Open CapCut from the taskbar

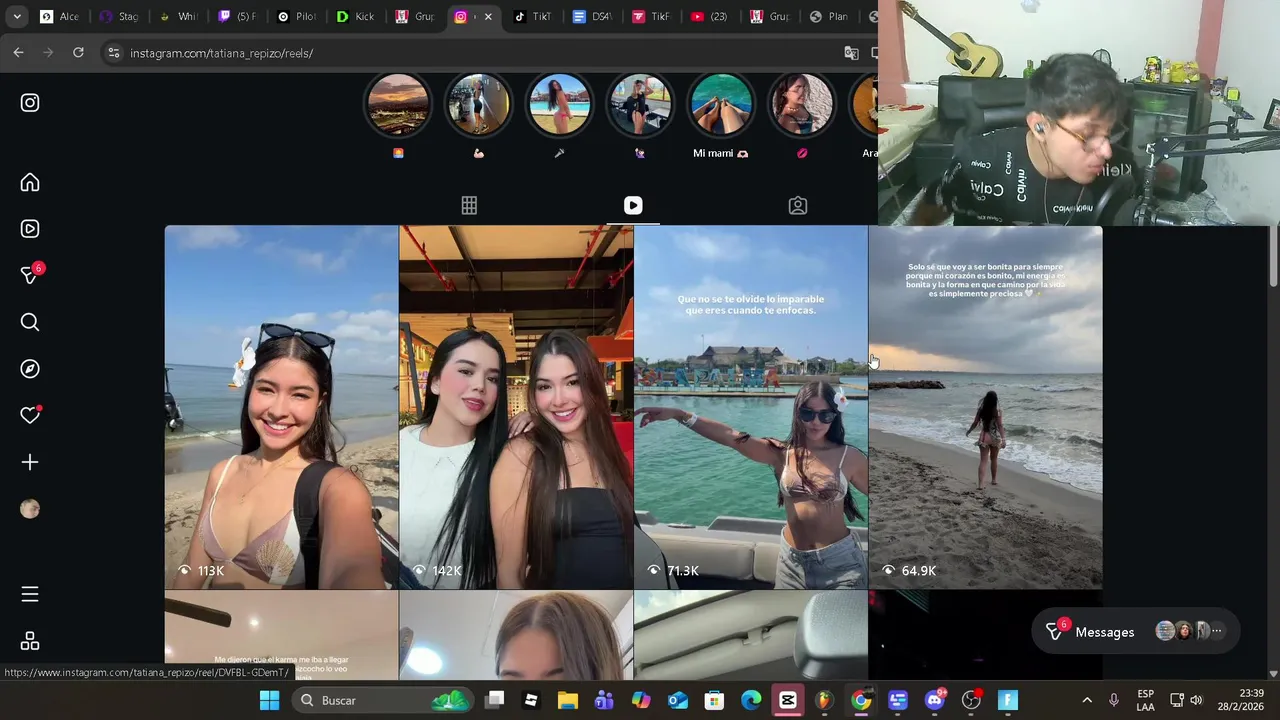pos(788,700)
